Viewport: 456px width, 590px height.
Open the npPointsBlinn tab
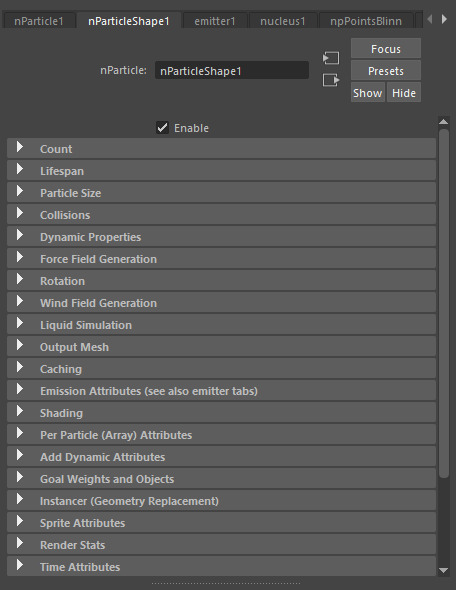pyautogui.click(x=366, y=21)
